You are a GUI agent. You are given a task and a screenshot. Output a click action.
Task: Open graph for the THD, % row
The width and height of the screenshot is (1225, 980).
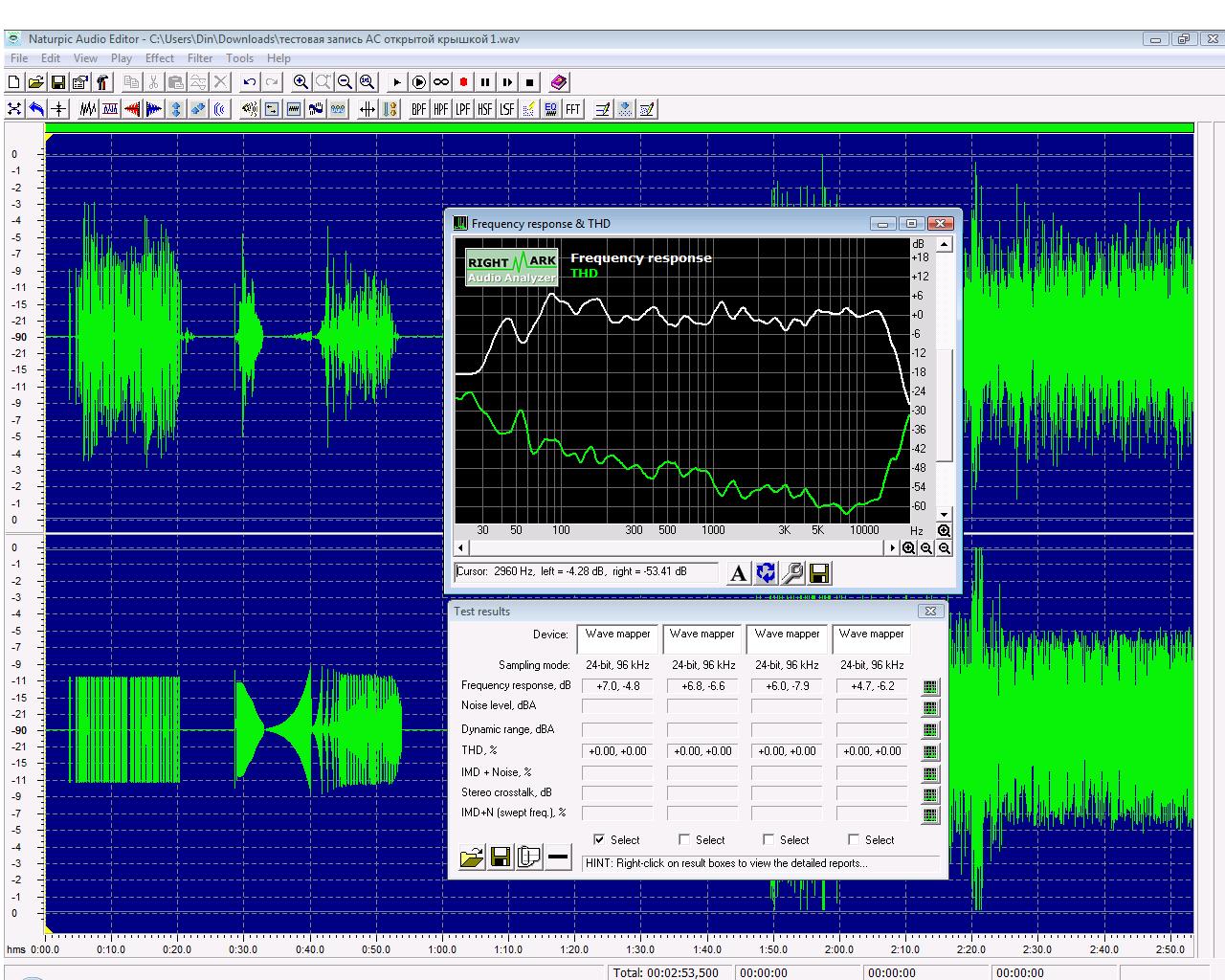(929, 751)
